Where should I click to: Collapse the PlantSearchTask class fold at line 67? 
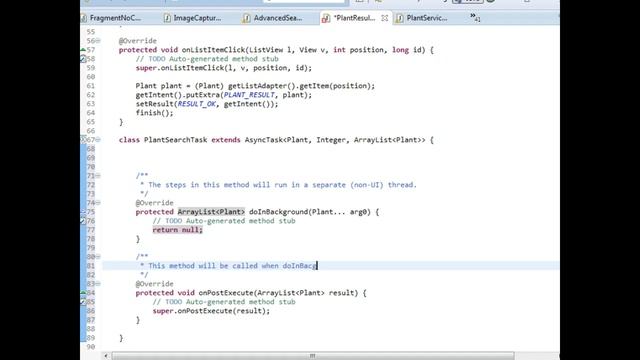click(98, 140)
